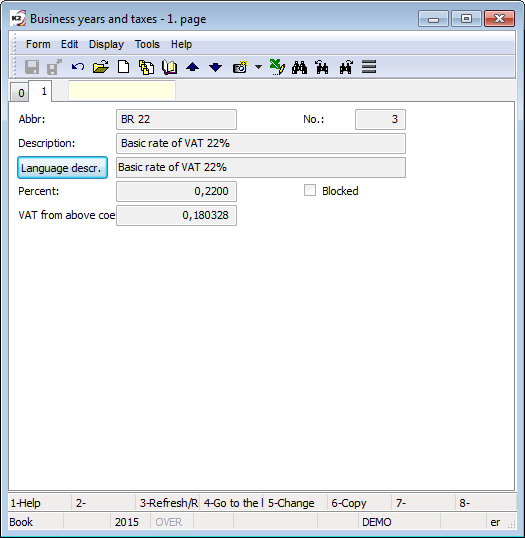The height and width of the screenshot is (538, 525).
Task: Click the New blank page icon
Action: (124, 67)
